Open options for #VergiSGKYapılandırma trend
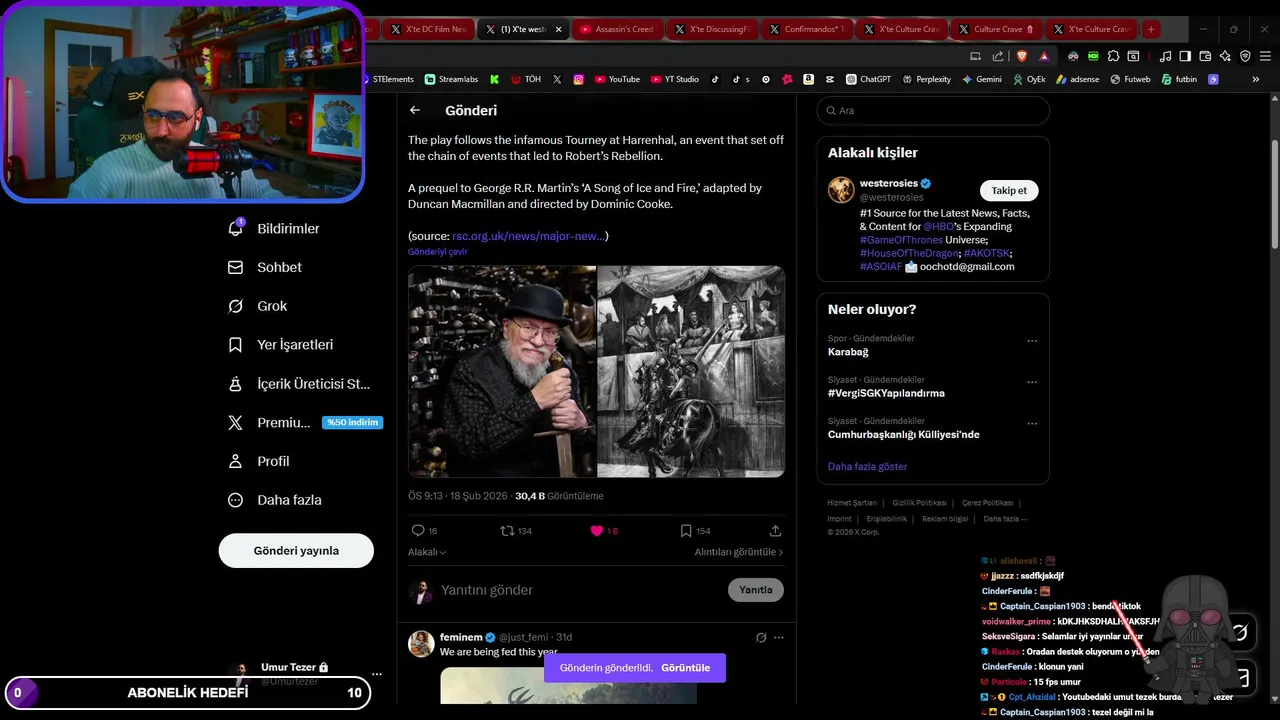Viewport: 1280px width, 720px height. [x=1032, y=382]
